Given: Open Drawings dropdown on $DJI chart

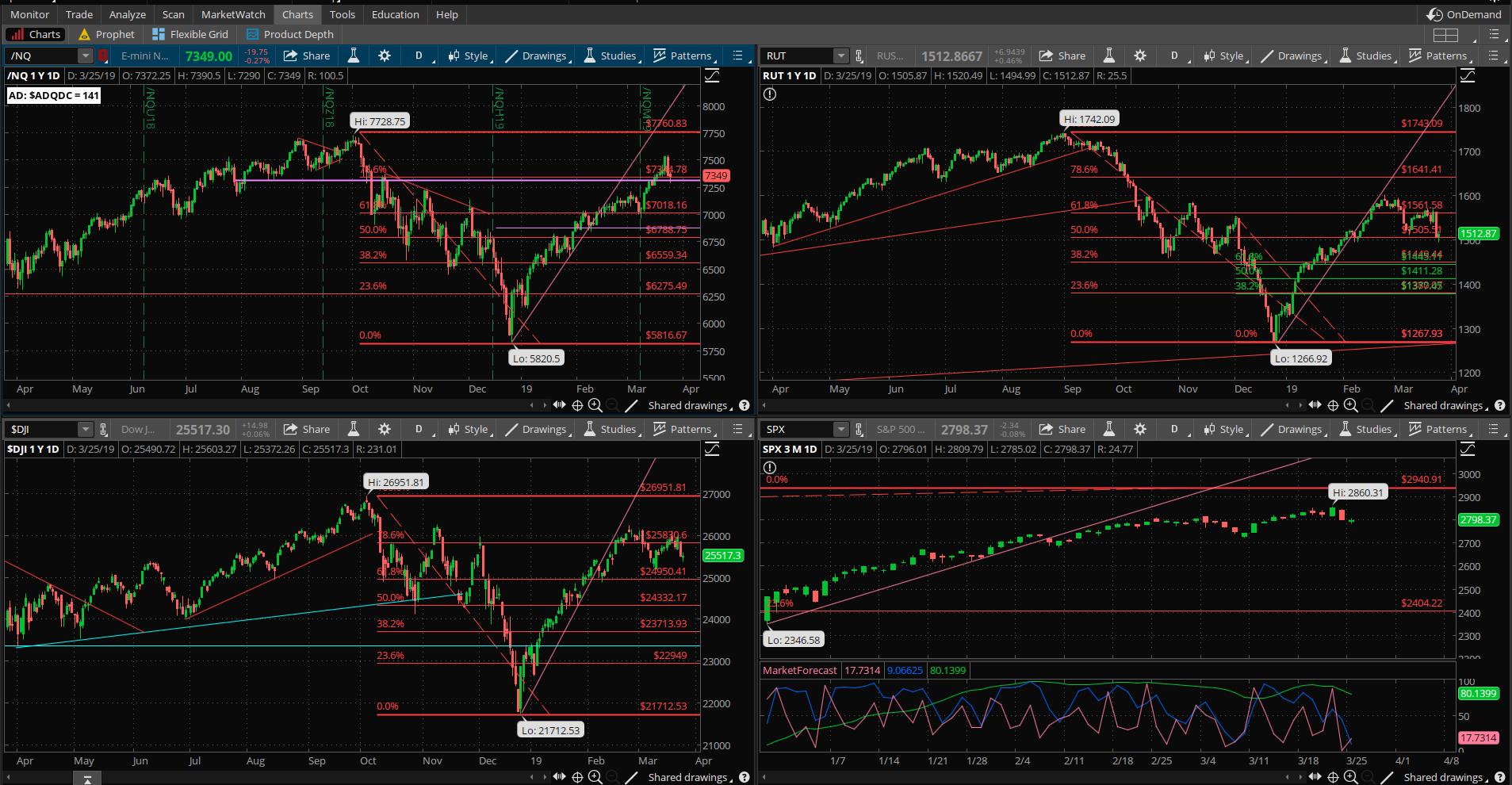Looking at the screenshot, I should [x=537, y=429].
